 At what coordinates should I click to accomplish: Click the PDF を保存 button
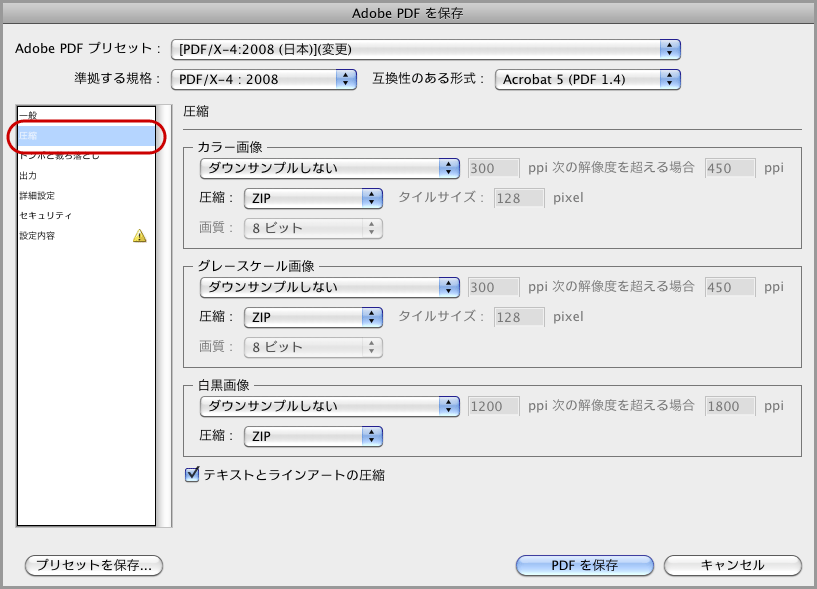click(x=585, y=565)
